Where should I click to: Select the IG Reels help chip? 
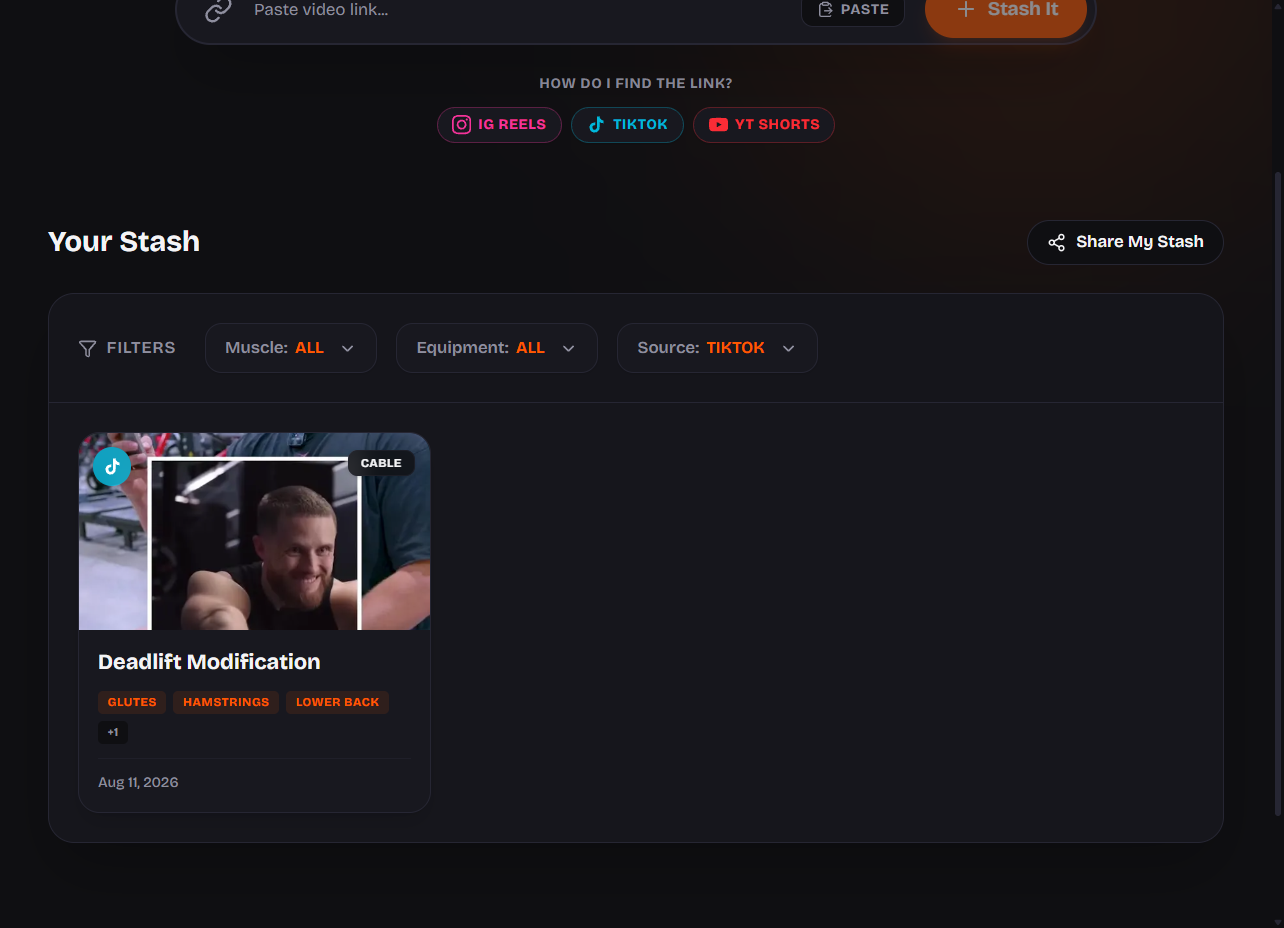(x=499, y=125)
